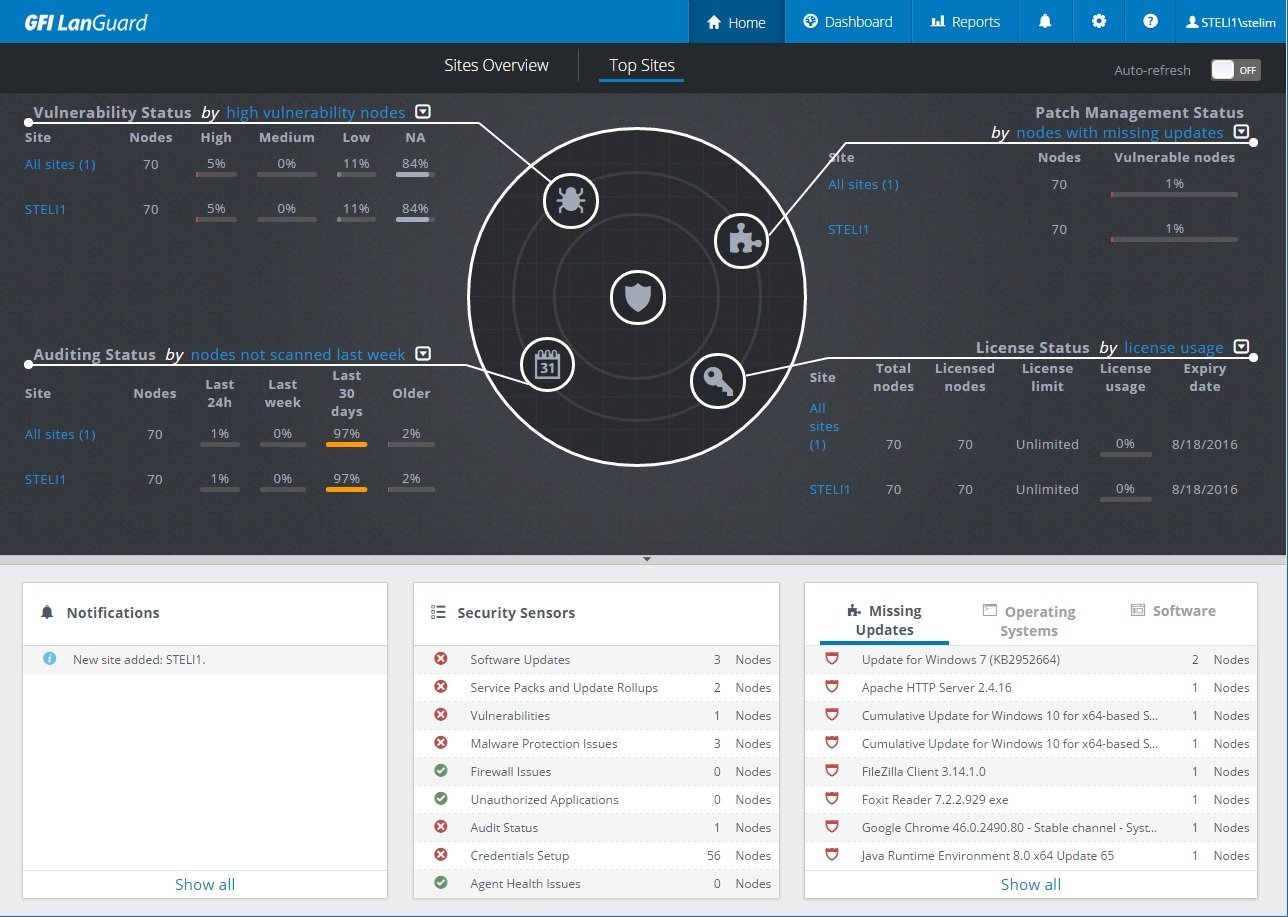Open the Patch Management Status filter dropdown
Image resolution: width=1288 pixels, height=917 pixels.
click(1241, 132)
